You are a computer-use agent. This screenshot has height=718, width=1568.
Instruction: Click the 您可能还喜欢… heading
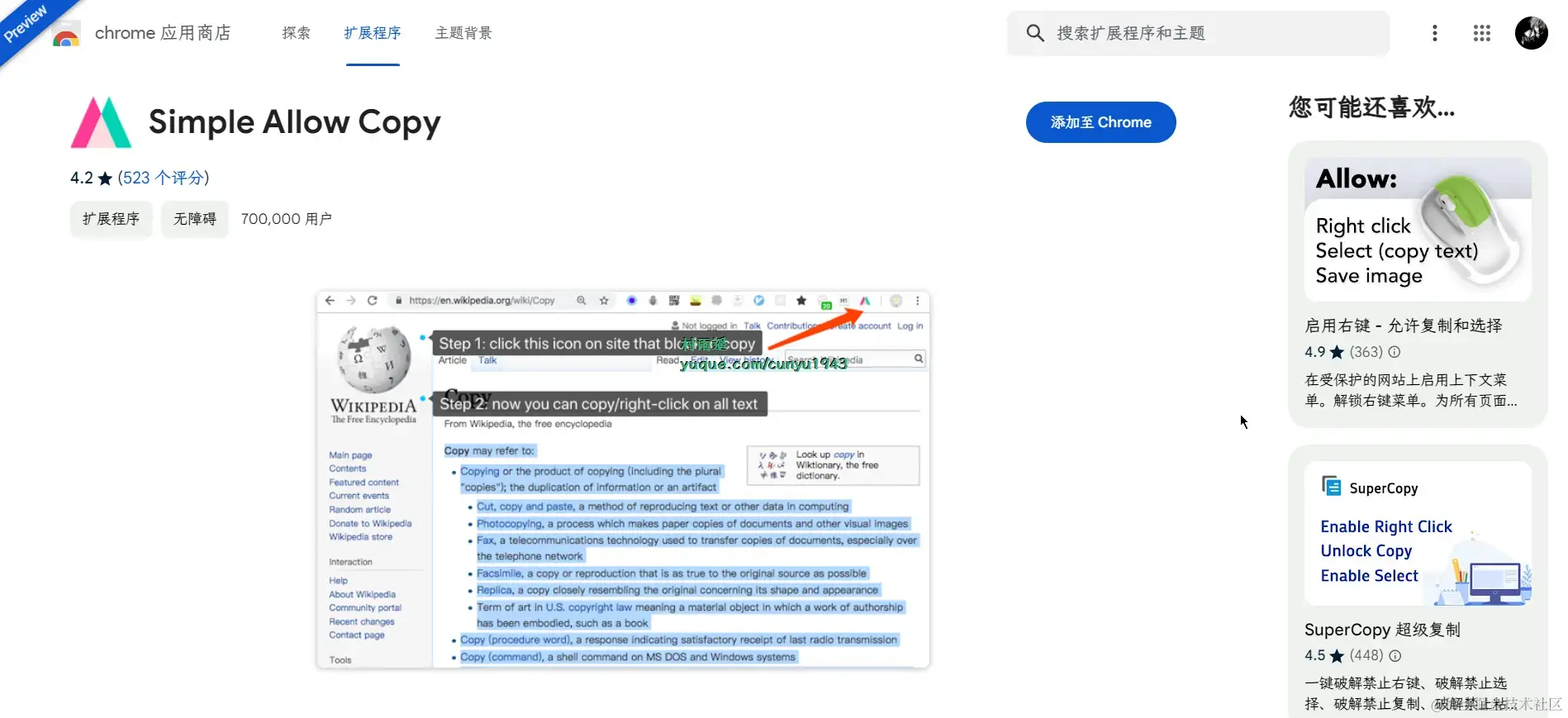pyautogui.click(x=1371, y=107)
